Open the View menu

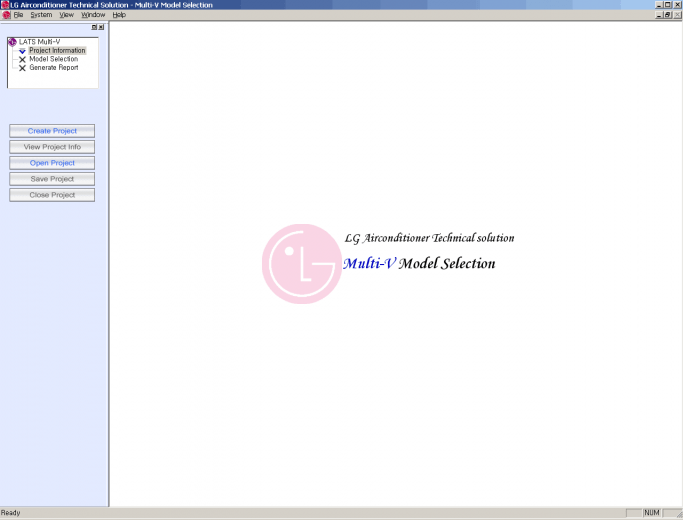(67, 15)
